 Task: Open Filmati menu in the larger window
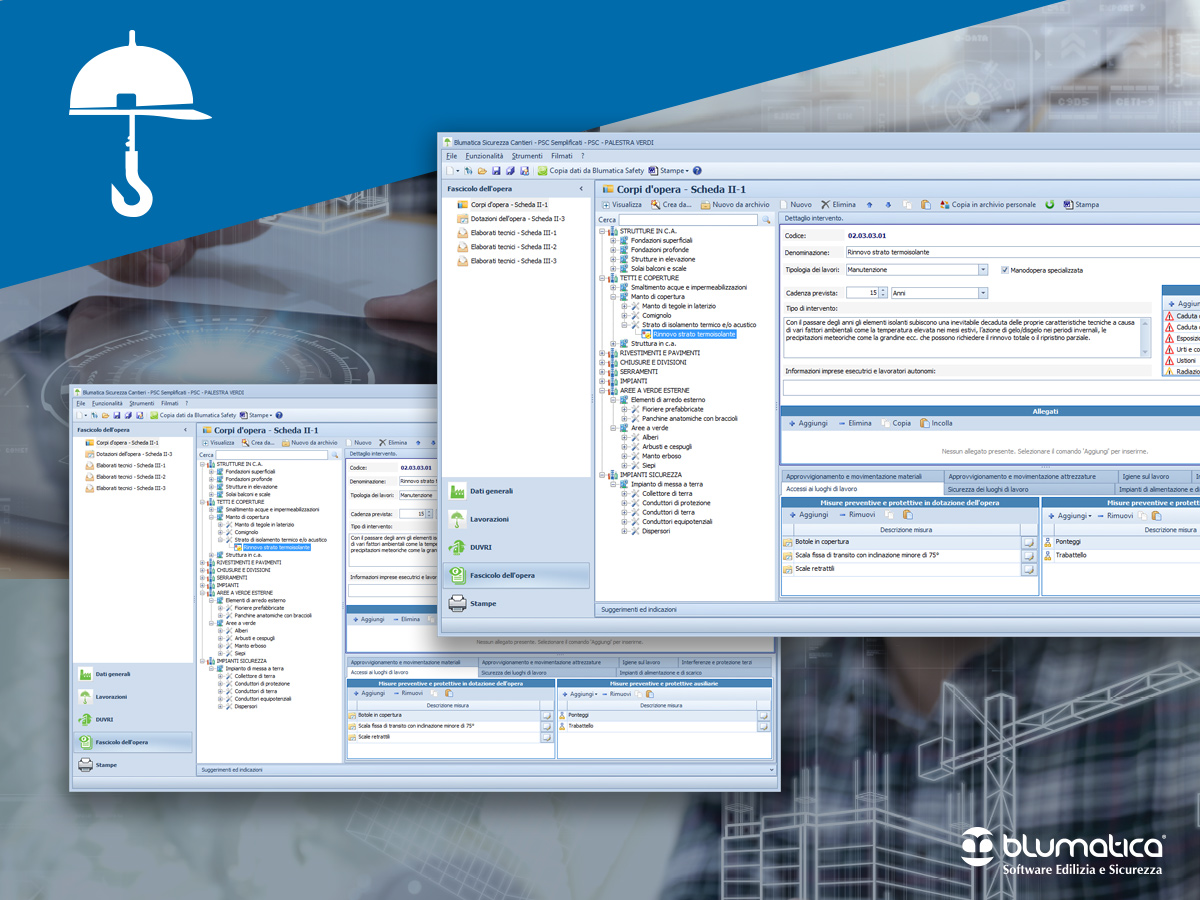[x=561, y=156]
